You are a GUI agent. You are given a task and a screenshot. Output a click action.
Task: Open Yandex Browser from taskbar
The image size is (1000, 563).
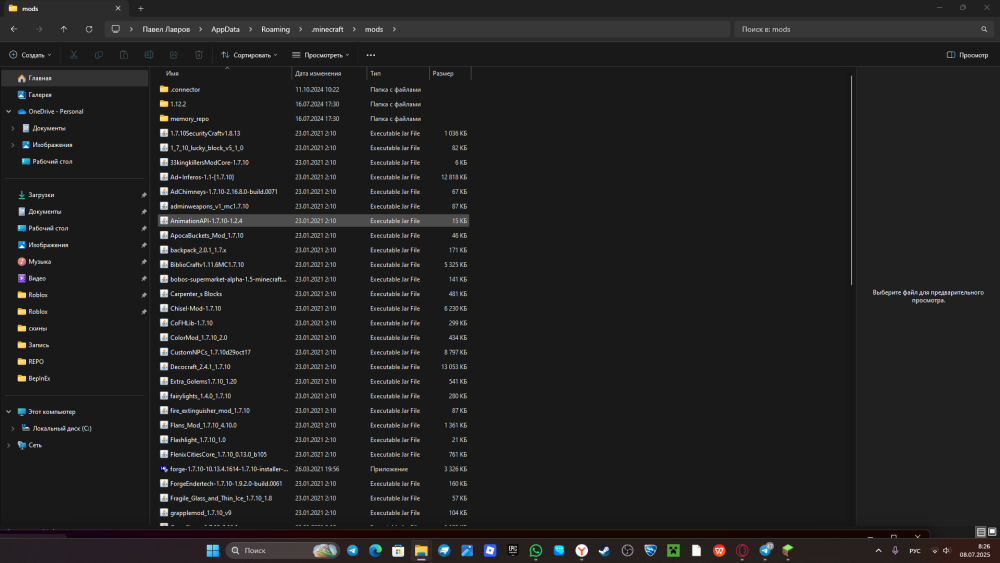582,550
